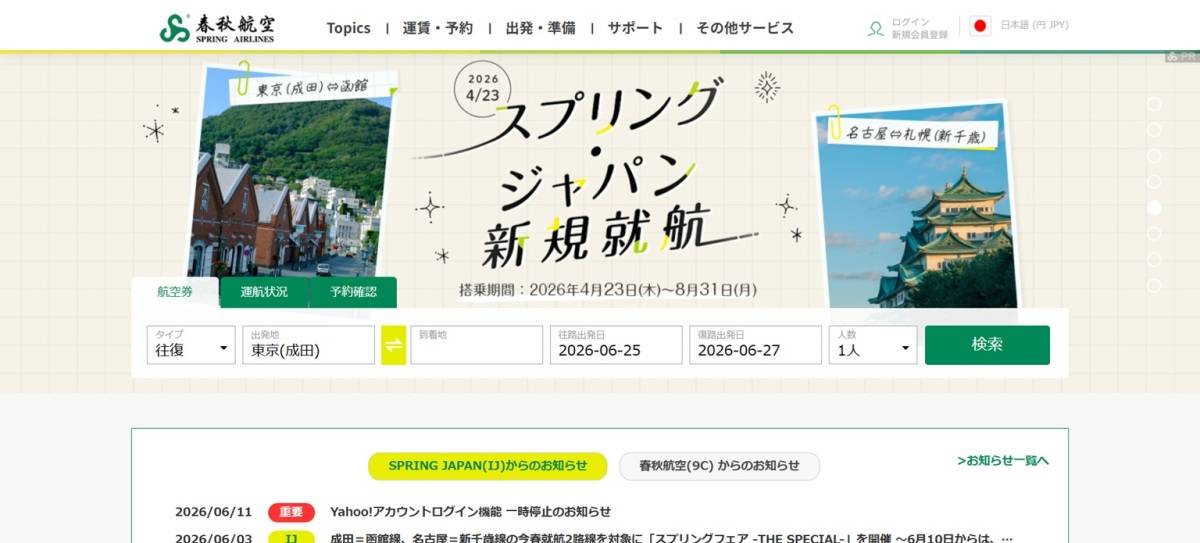Click the 出発地 field showing 東京(成田)

click(x=308, y=345)
